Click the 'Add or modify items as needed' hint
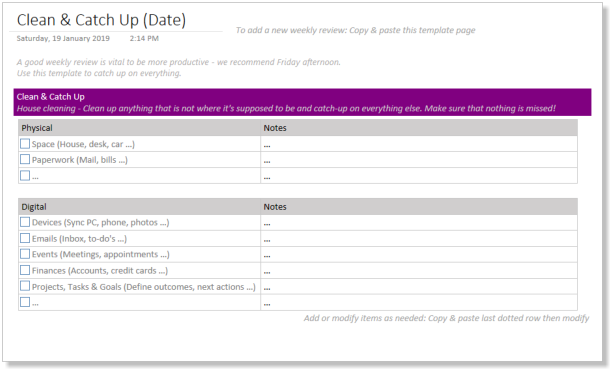 point(446,318)
